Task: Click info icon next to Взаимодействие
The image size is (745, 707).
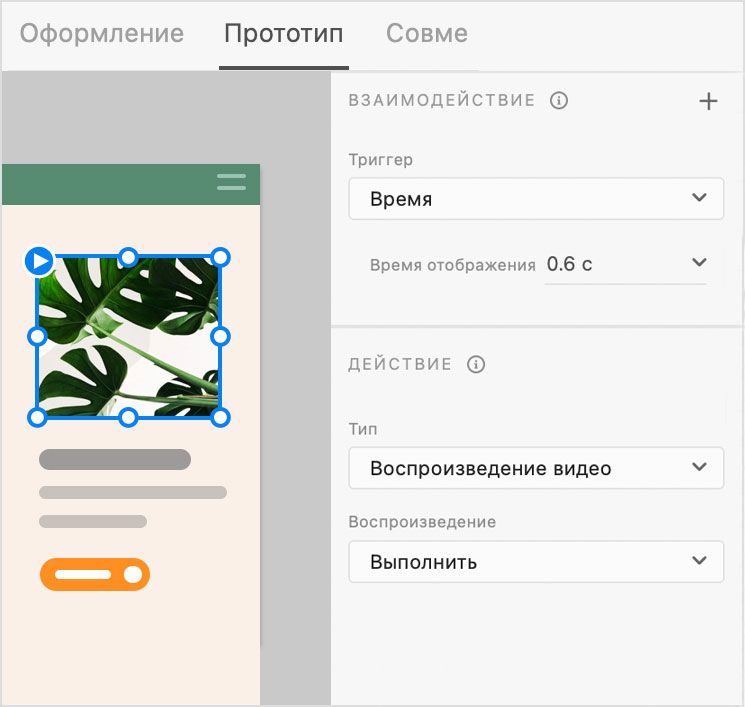Action: coord(559,100)
